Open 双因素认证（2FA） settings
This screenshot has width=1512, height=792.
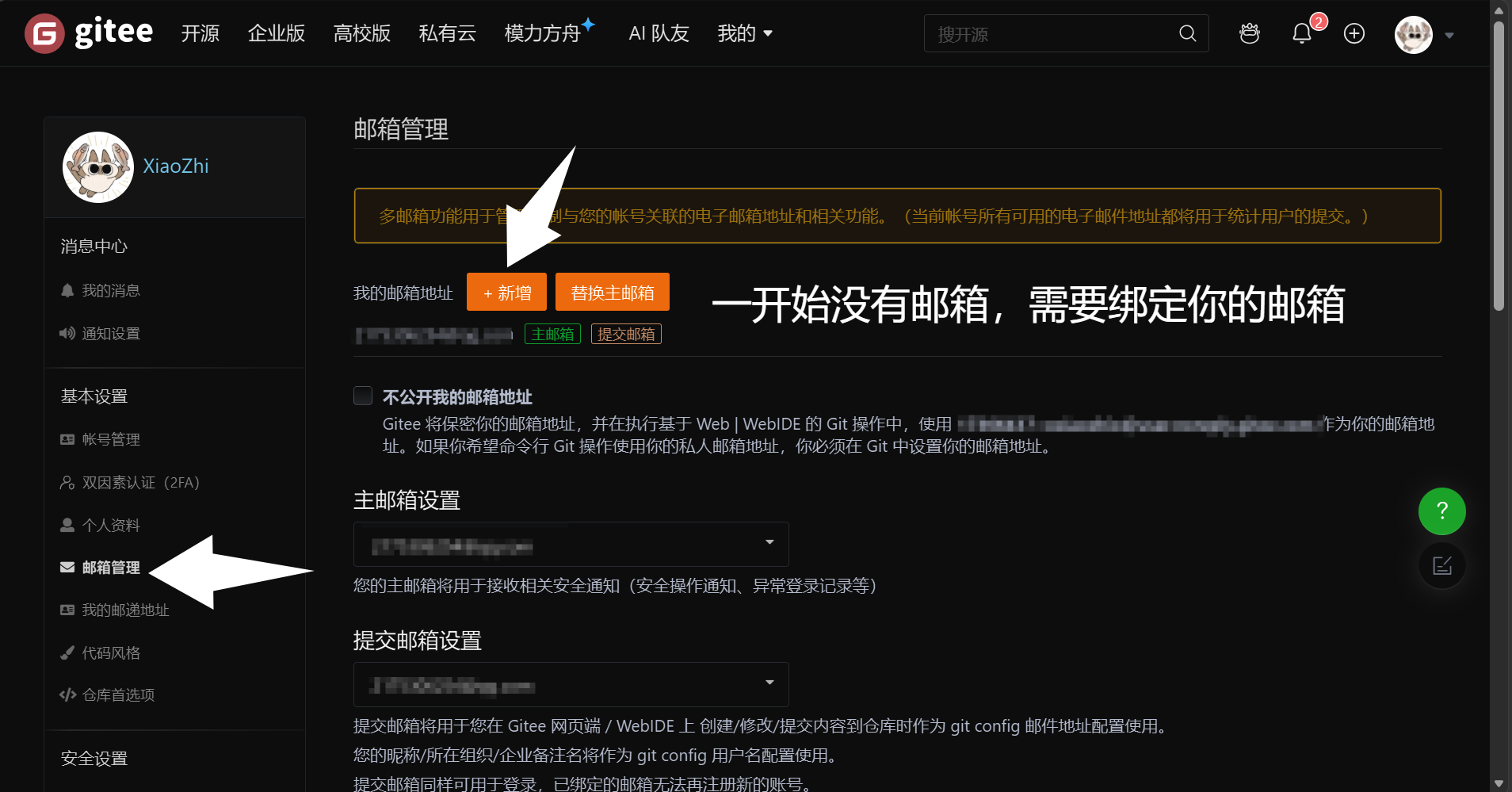point(141,482)
